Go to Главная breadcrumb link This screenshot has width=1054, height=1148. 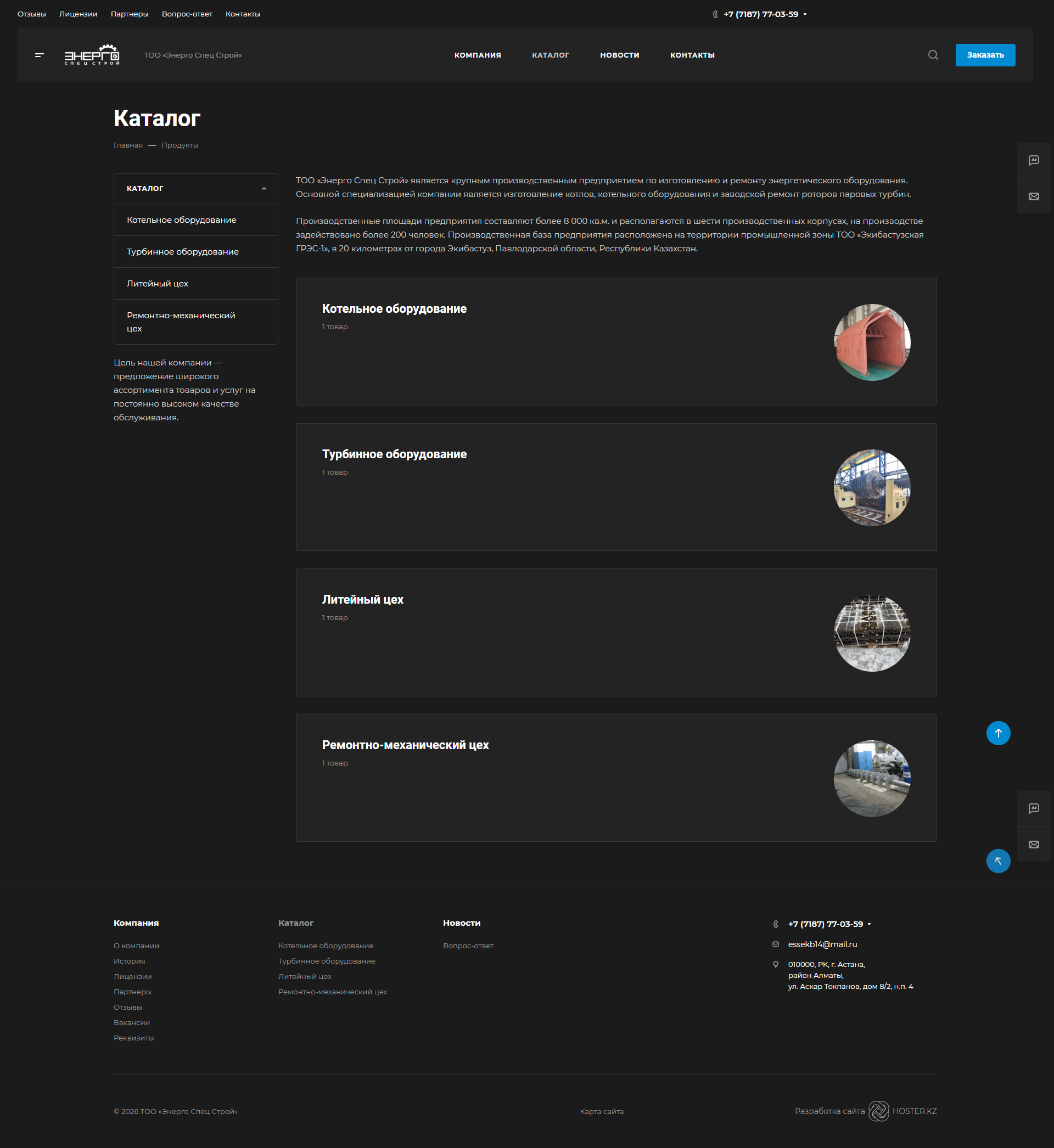[x=128, y=145]
